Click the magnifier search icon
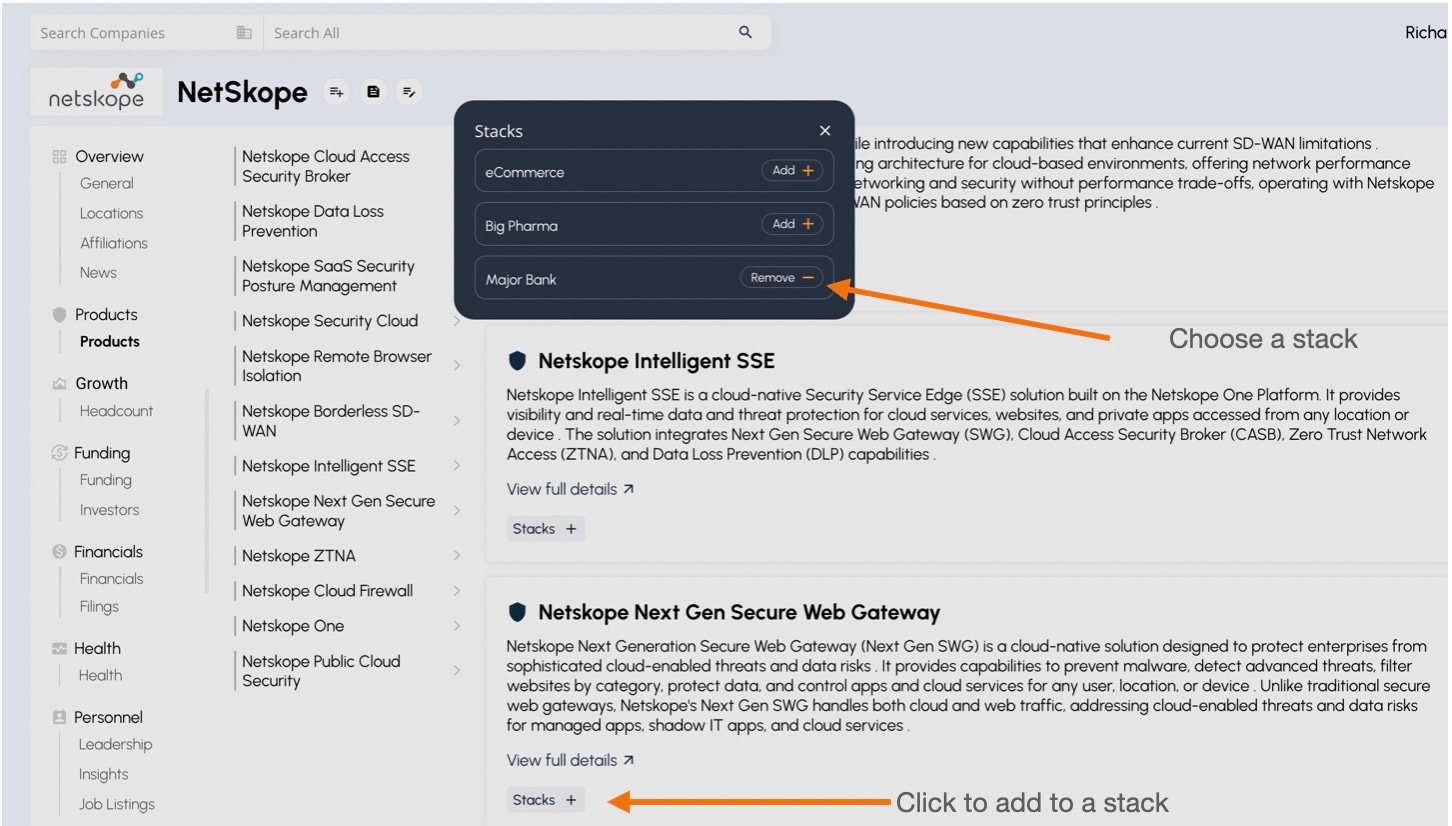 745,32
